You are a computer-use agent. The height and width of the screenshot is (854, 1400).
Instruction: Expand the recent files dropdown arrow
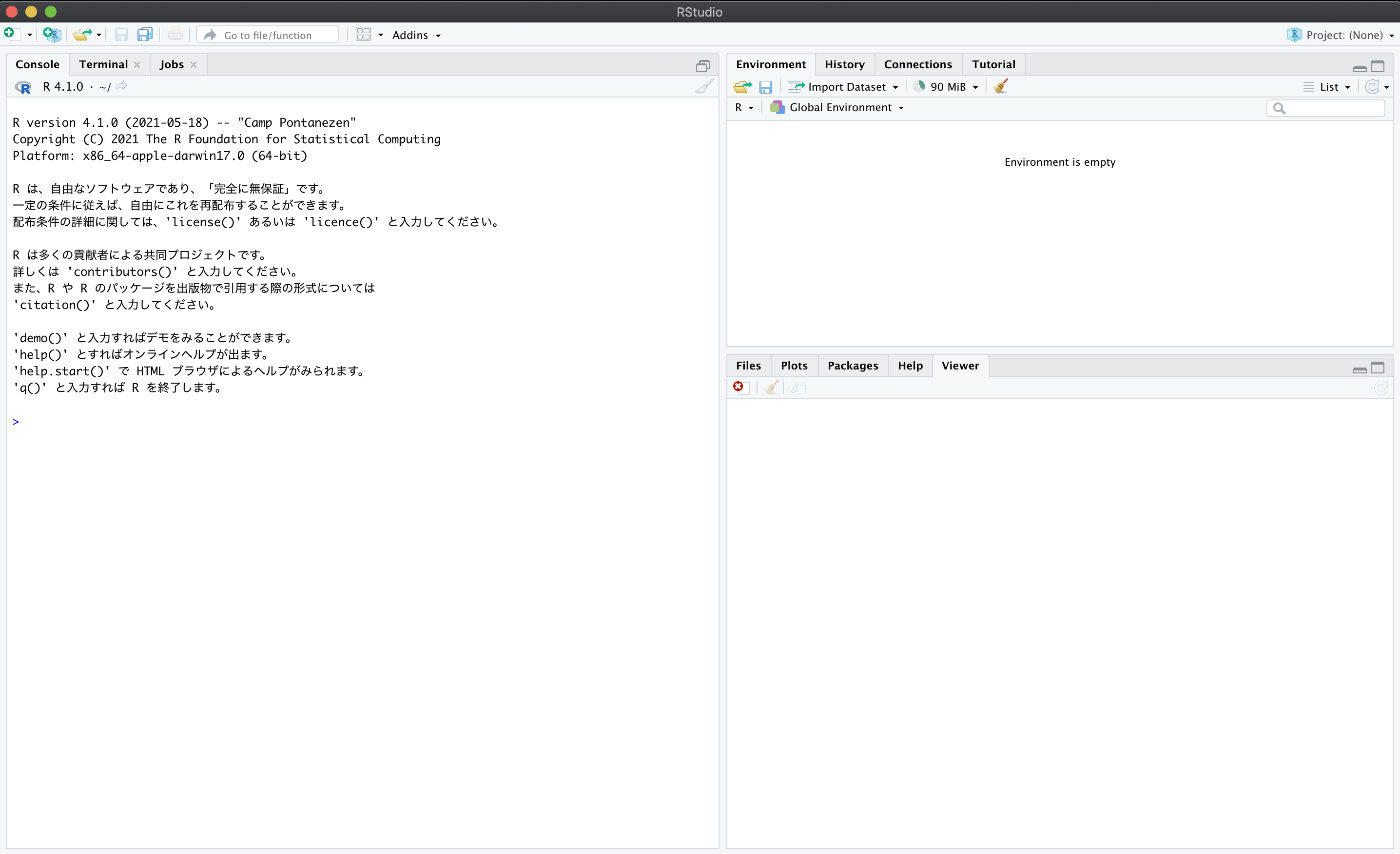[99, 35]
